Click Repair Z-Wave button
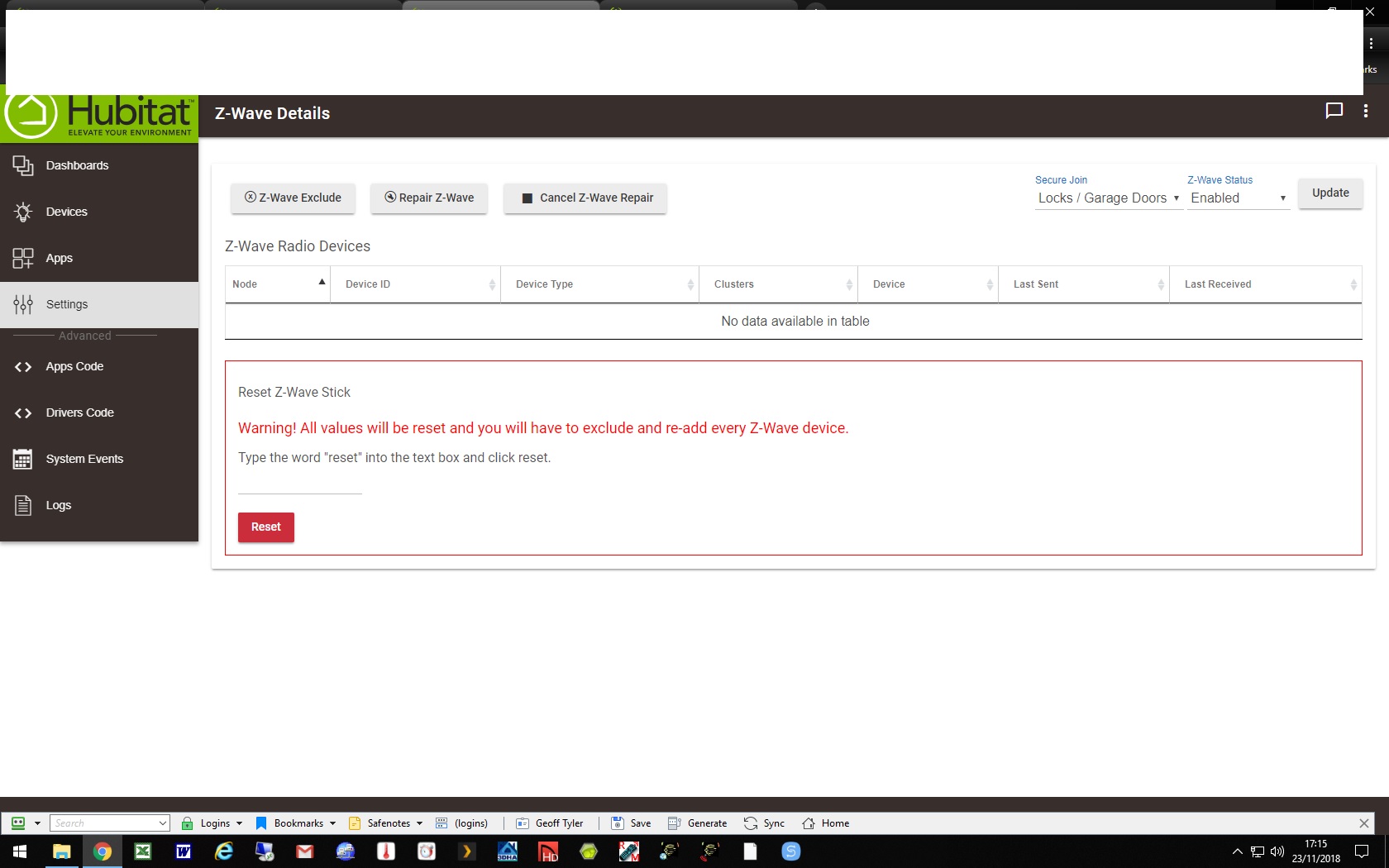This screenshot has height=868, width=1389. pyautogui.click(x=429, y=198)
